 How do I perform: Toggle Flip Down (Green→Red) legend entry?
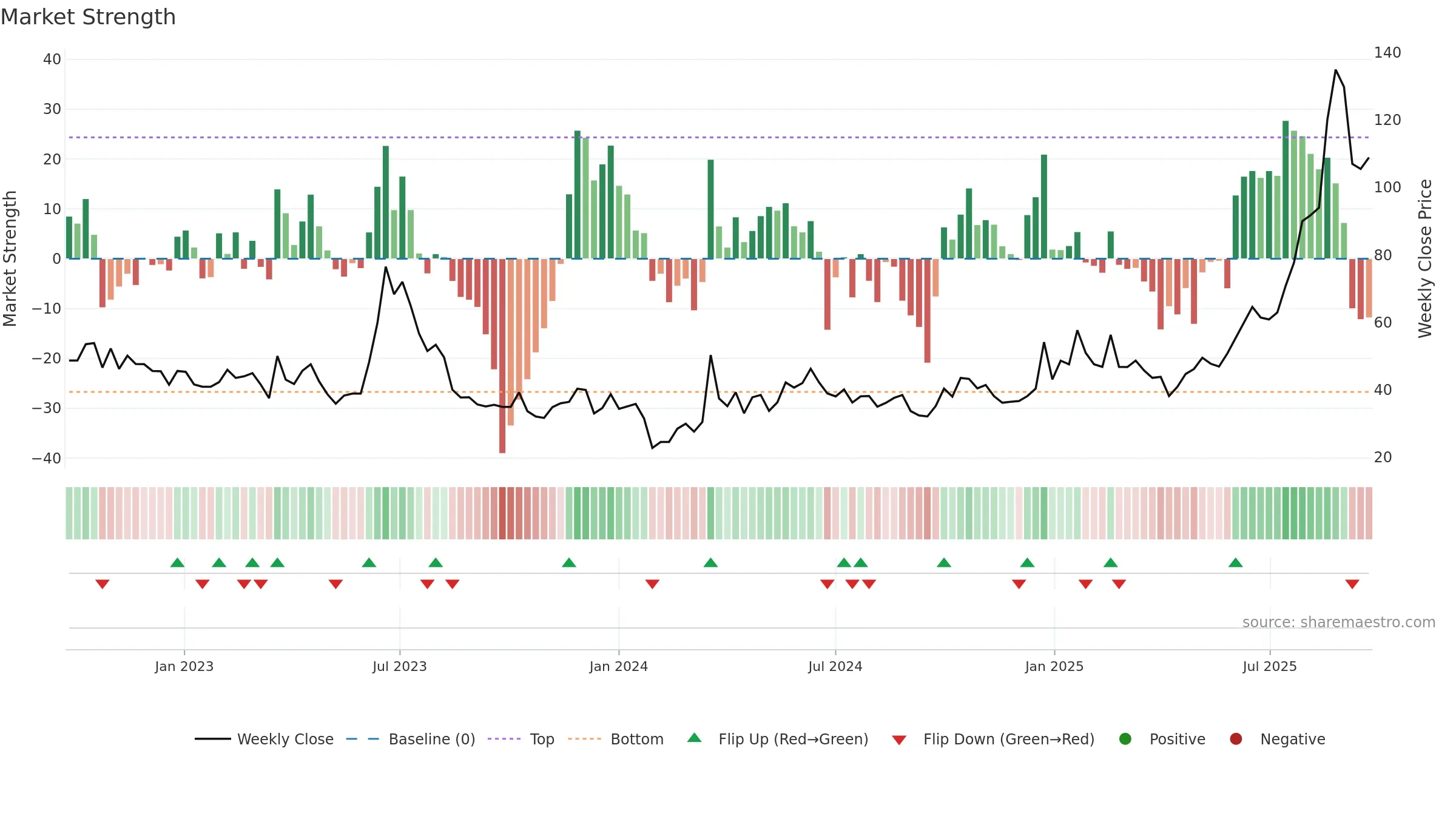993,739
